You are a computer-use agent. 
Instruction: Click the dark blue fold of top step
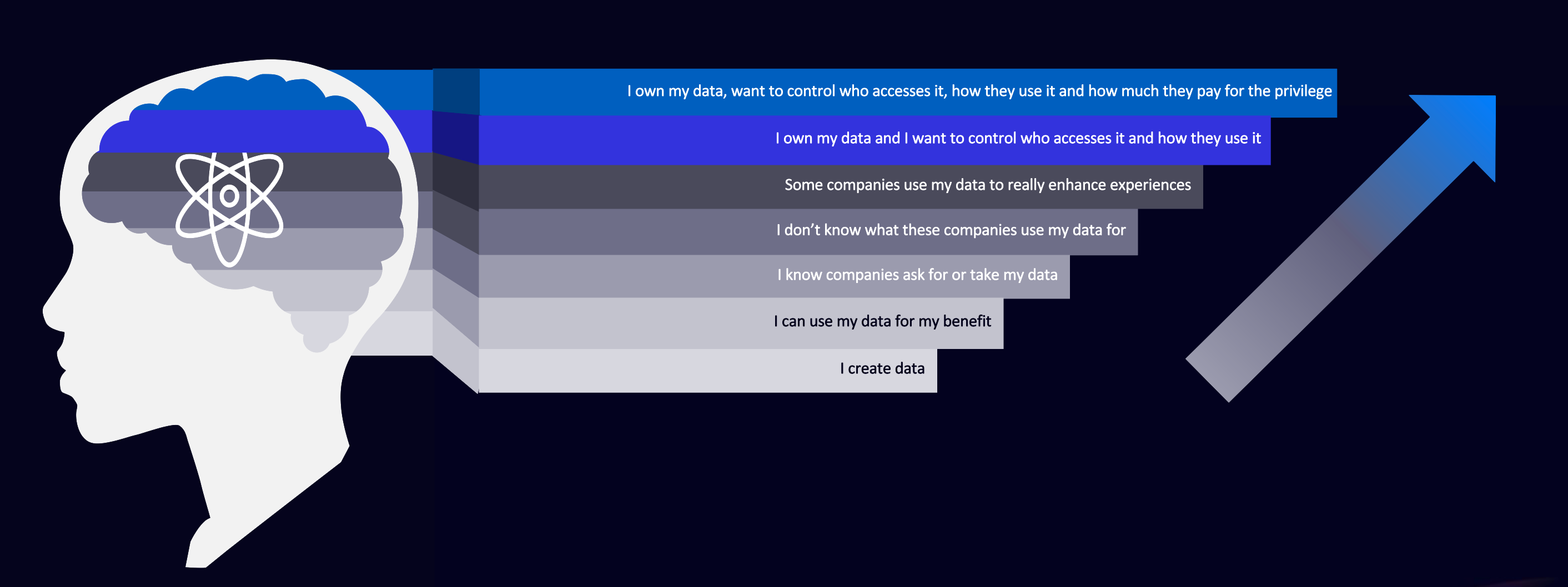tap(455, 91)
